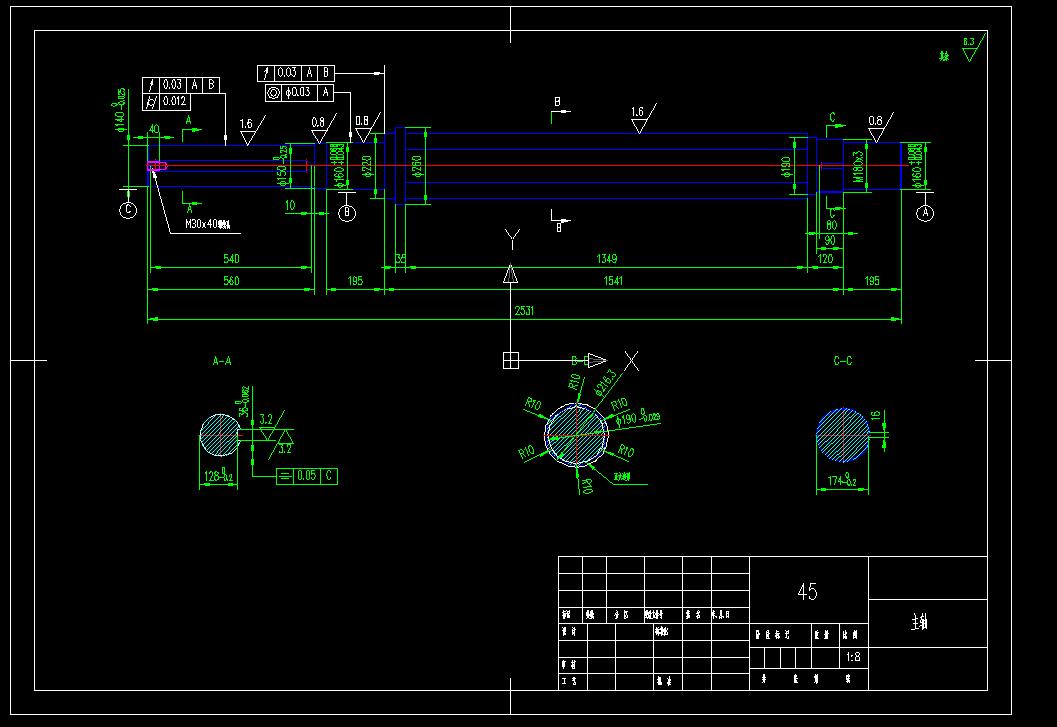
Task: Select datum circle B
Action: click(x=346, y=213)
